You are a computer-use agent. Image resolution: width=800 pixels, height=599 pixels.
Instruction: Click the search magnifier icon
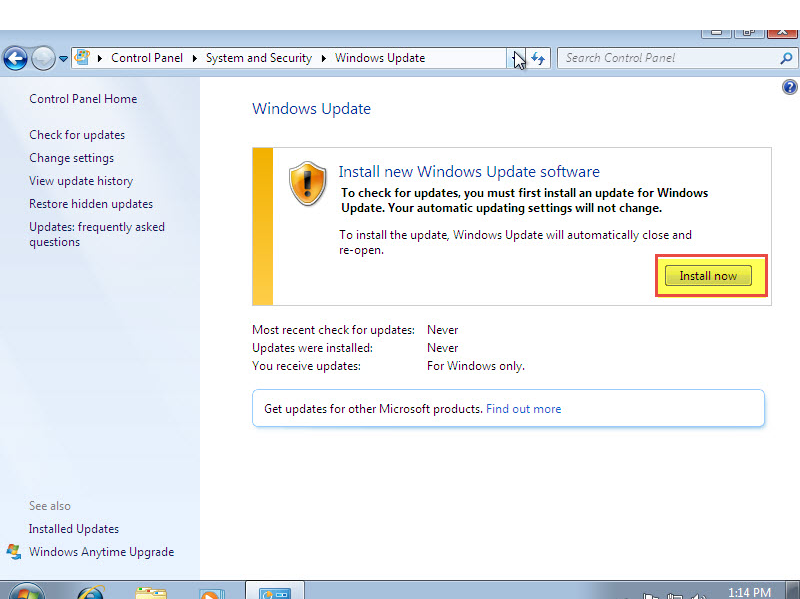pos(786,58)
